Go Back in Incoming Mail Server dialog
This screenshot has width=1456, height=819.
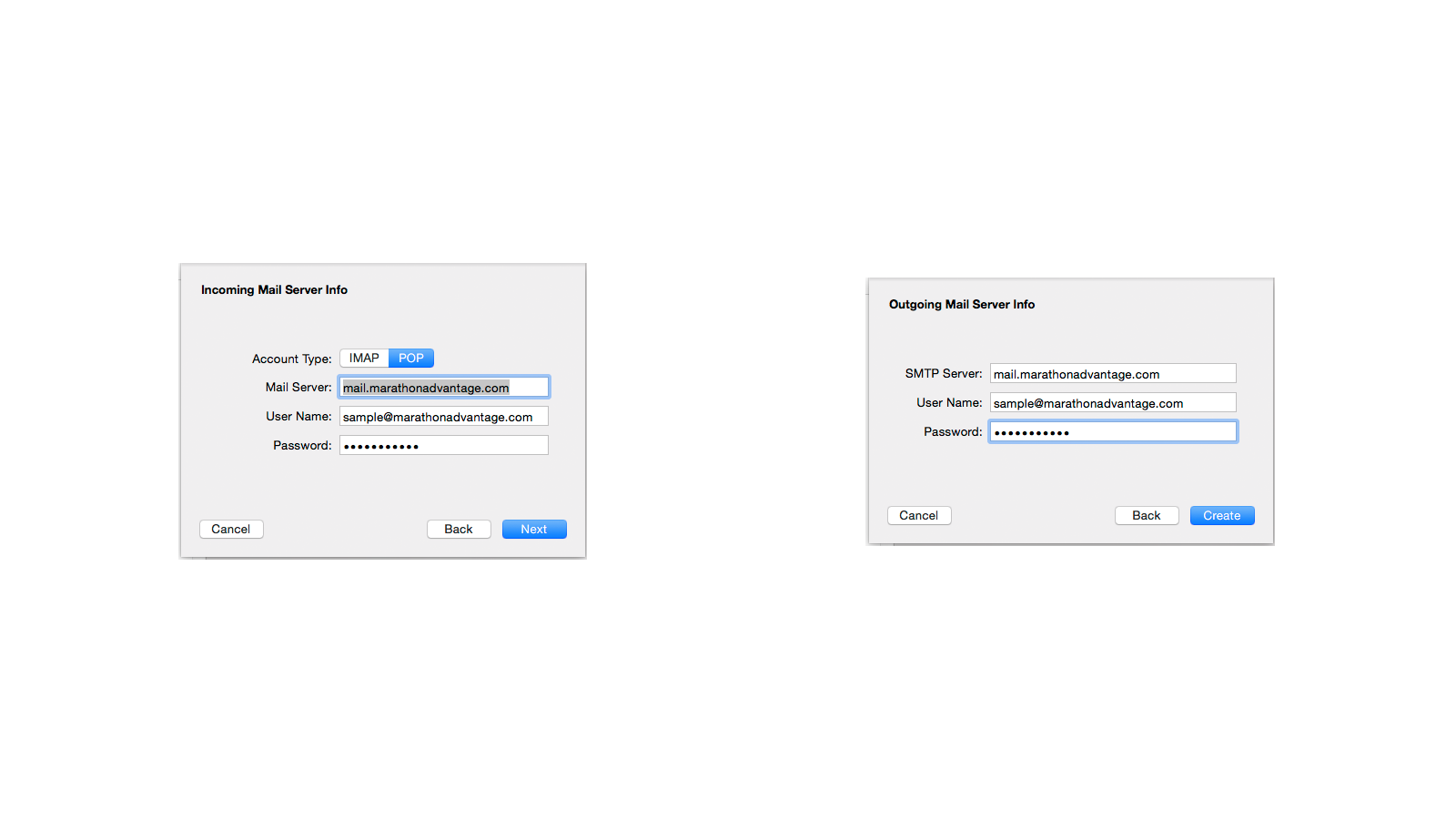coord(459,530)
